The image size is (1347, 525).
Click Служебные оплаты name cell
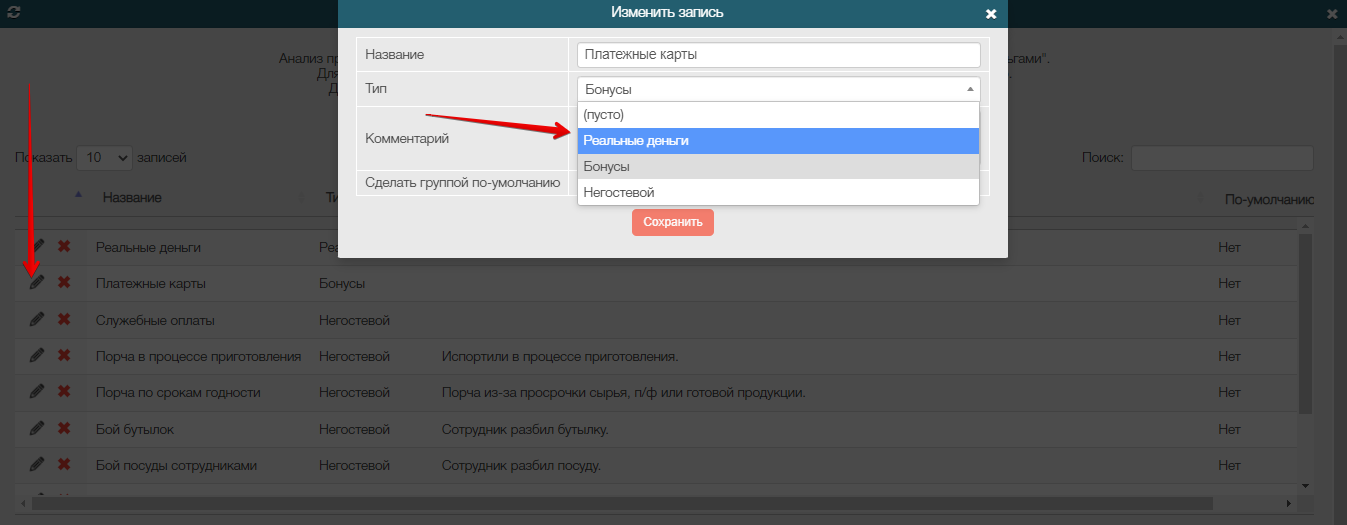click(x=155, y=320)
